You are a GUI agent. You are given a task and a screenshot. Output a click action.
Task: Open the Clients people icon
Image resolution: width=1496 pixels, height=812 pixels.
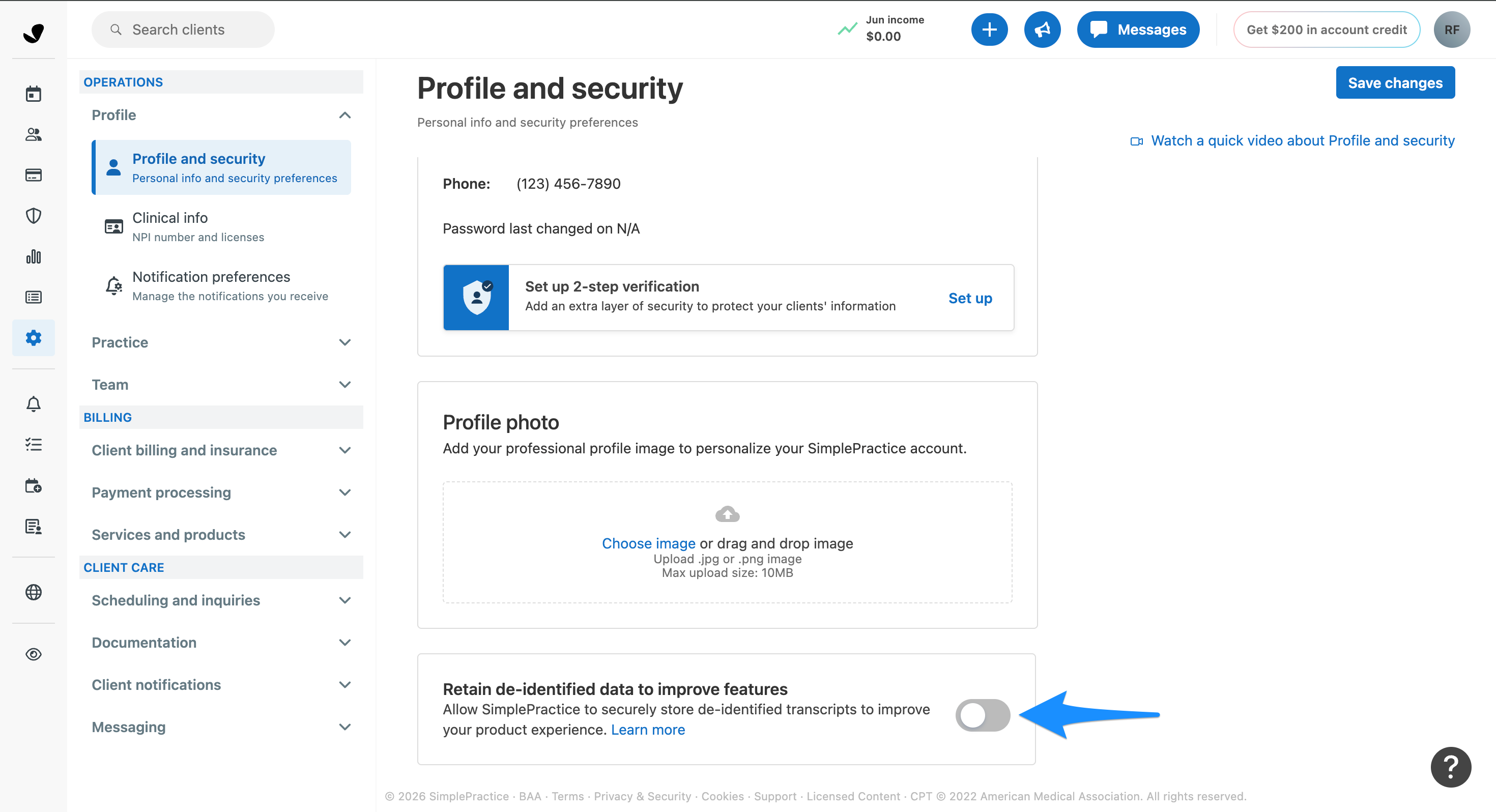pos(33,134)
